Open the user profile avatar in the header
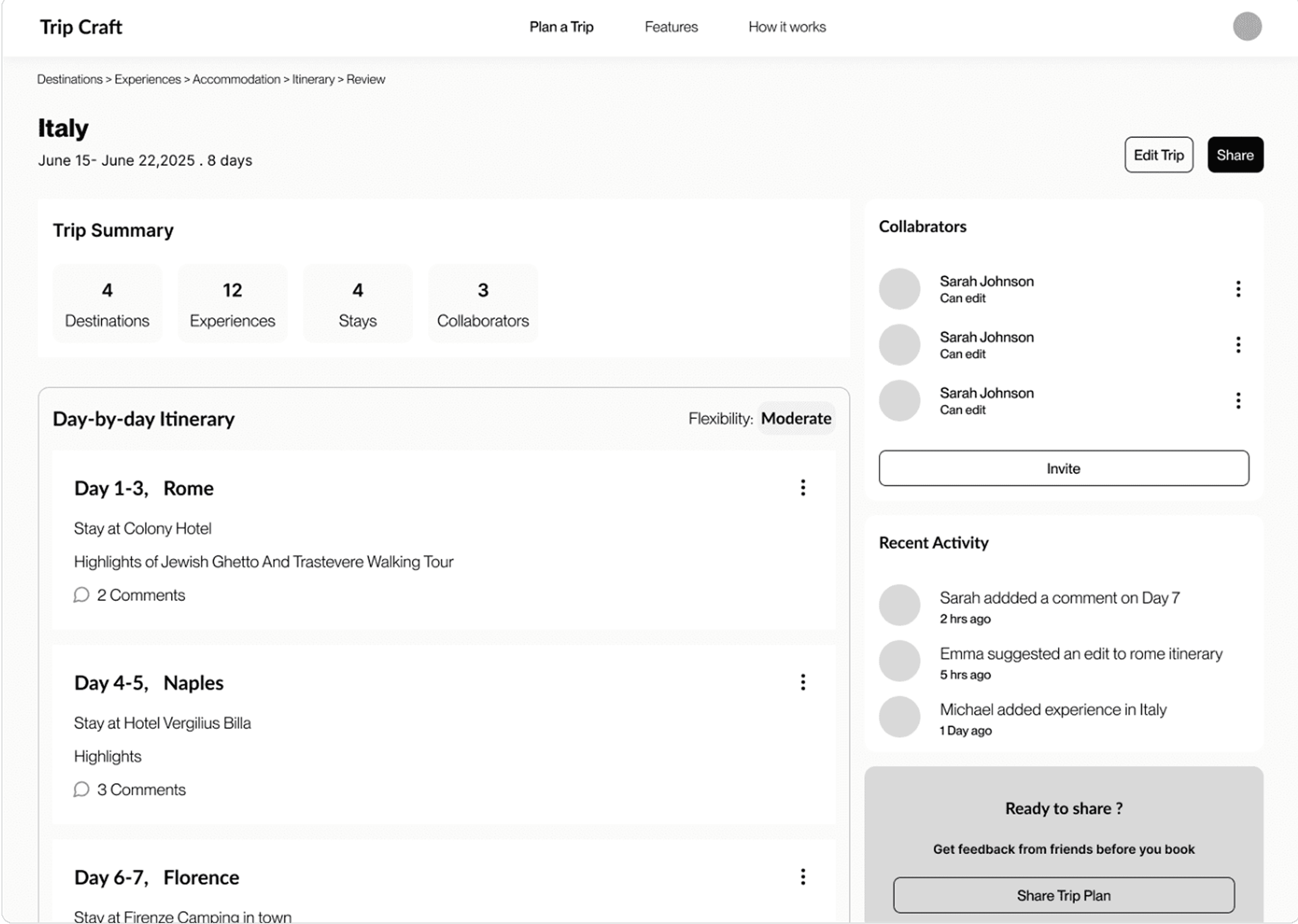The image size is (1298, 924). point(1247,27)
